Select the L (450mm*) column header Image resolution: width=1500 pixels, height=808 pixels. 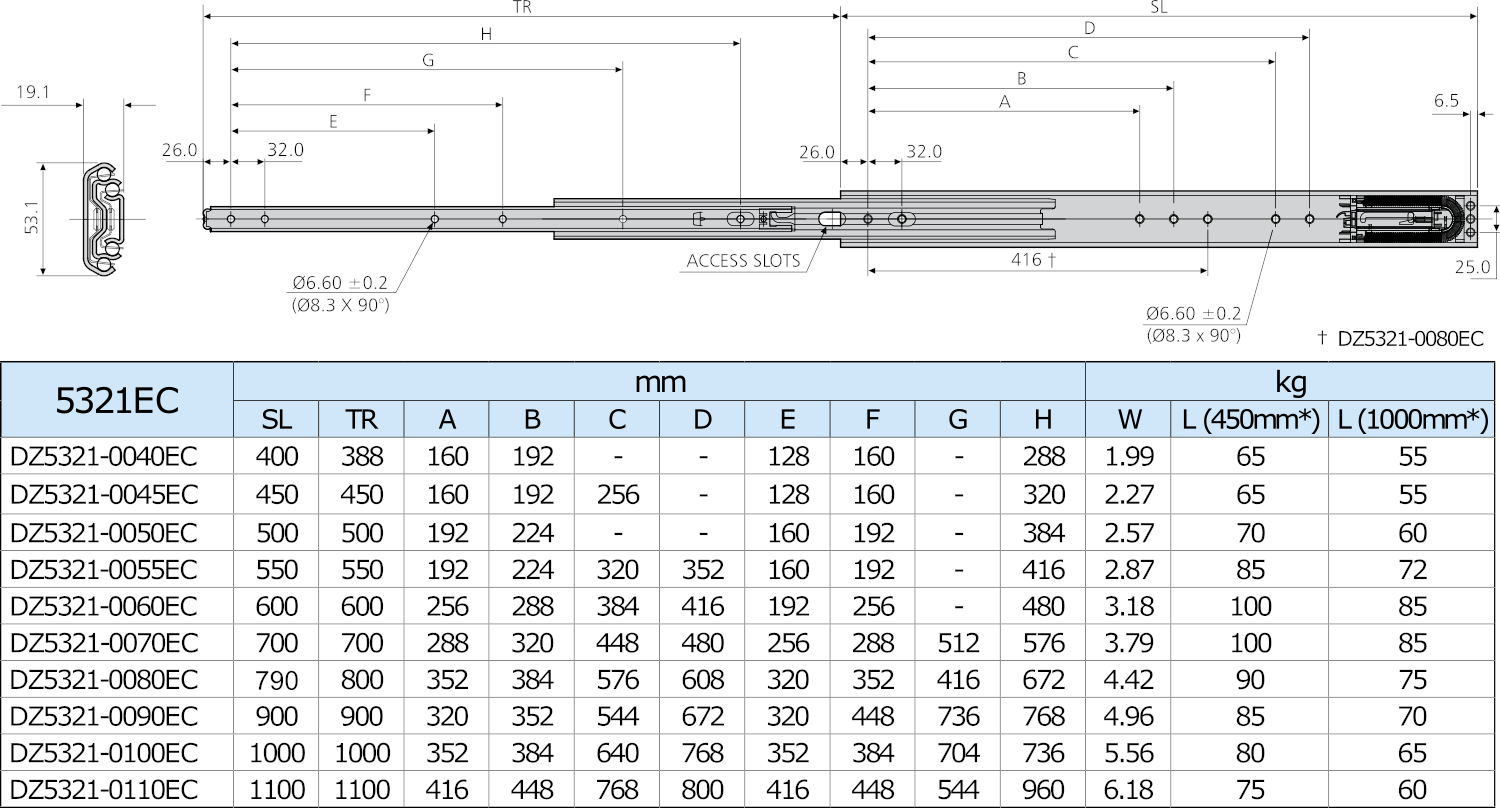(x=1249, y=419)
